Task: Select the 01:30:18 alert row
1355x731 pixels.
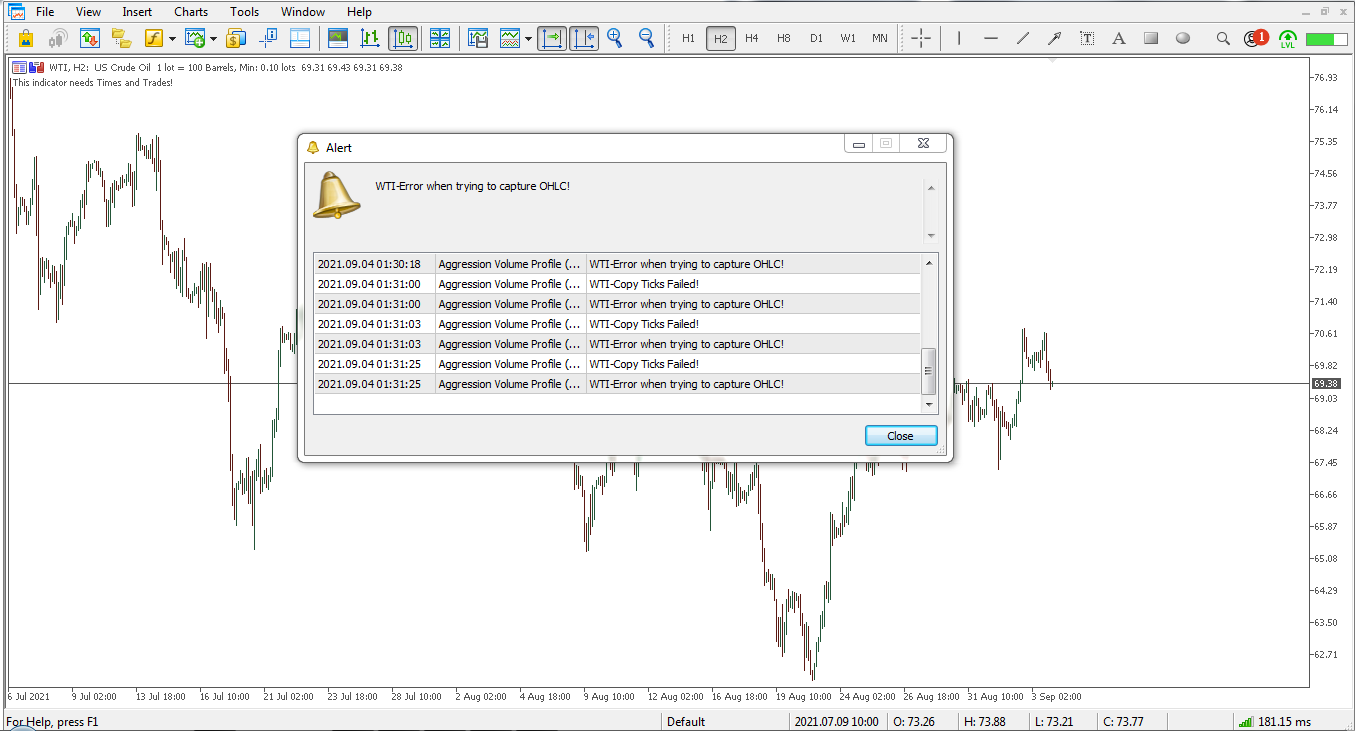Action: coord(617,264)
